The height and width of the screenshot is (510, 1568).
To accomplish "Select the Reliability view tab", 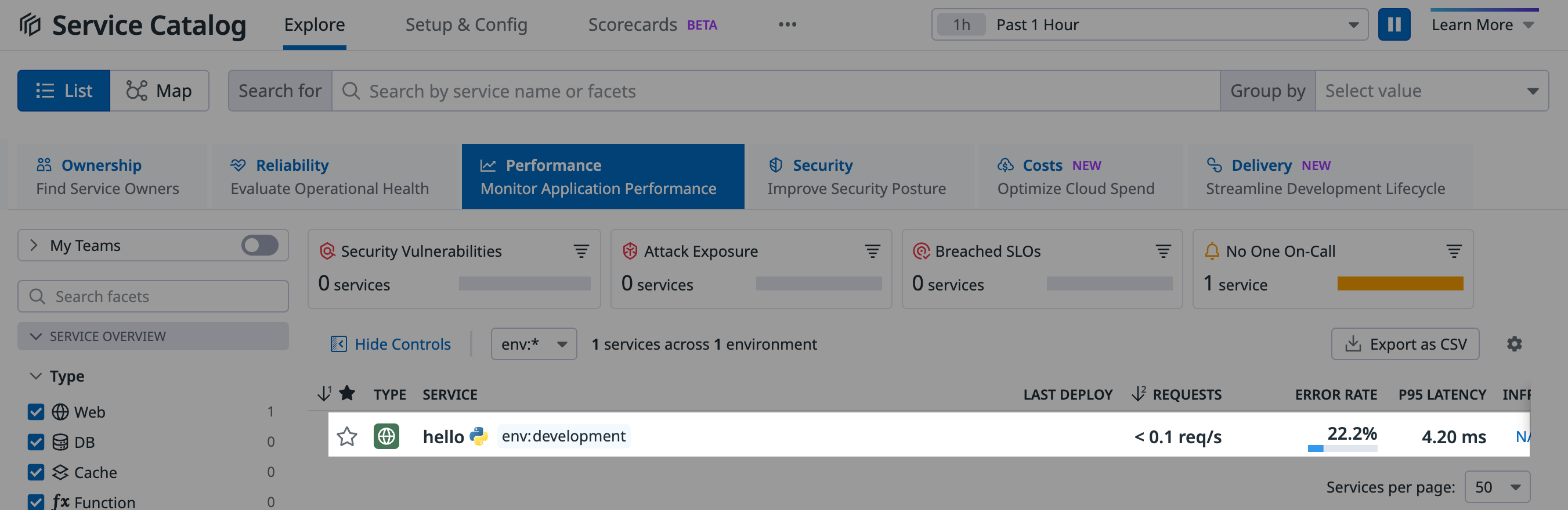I will pyautogui.click(x=333, y=177).
